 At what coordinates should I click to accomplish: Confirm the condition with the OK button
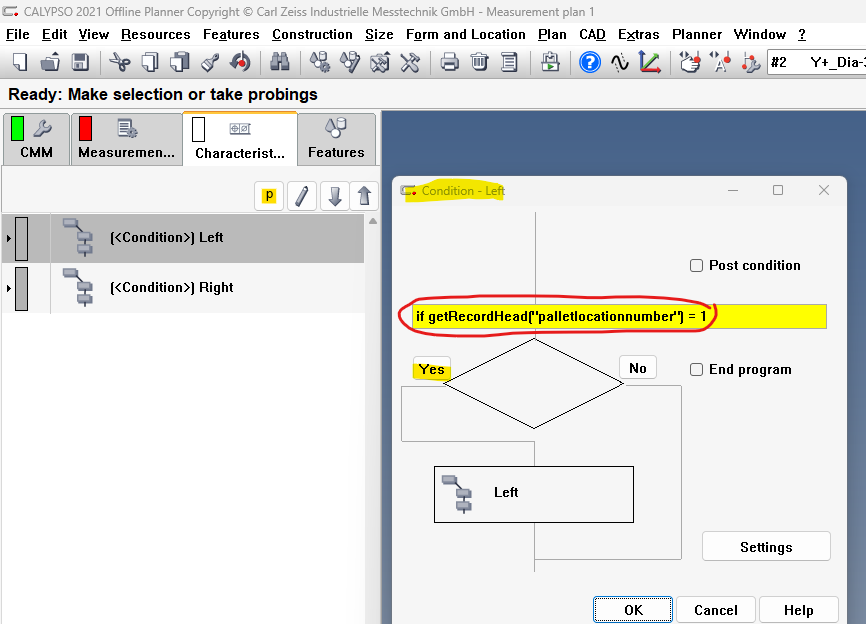[633, 610]
